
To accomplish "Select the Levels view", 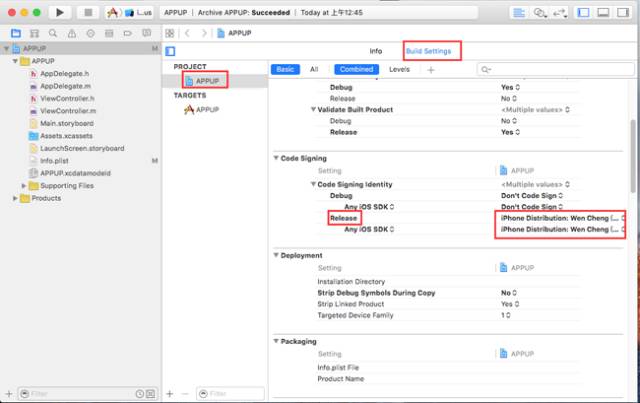I will pos(399,69).
